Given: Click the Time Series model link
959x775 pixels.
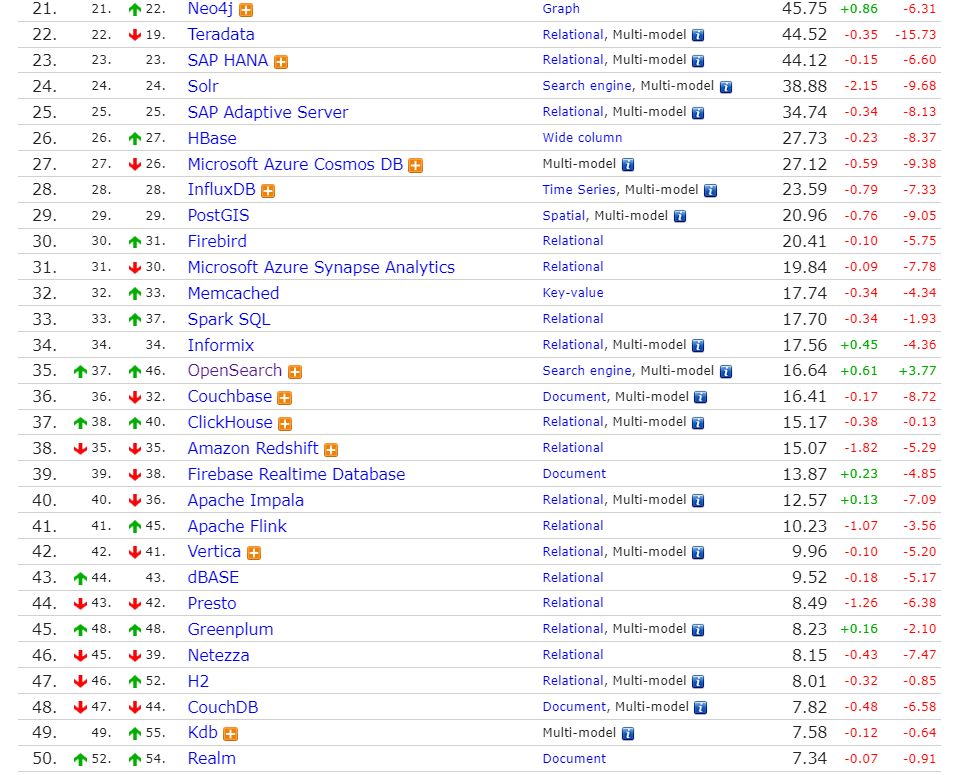Looking at the screenshot, I should pyautogui.click(x=579, y=190).
